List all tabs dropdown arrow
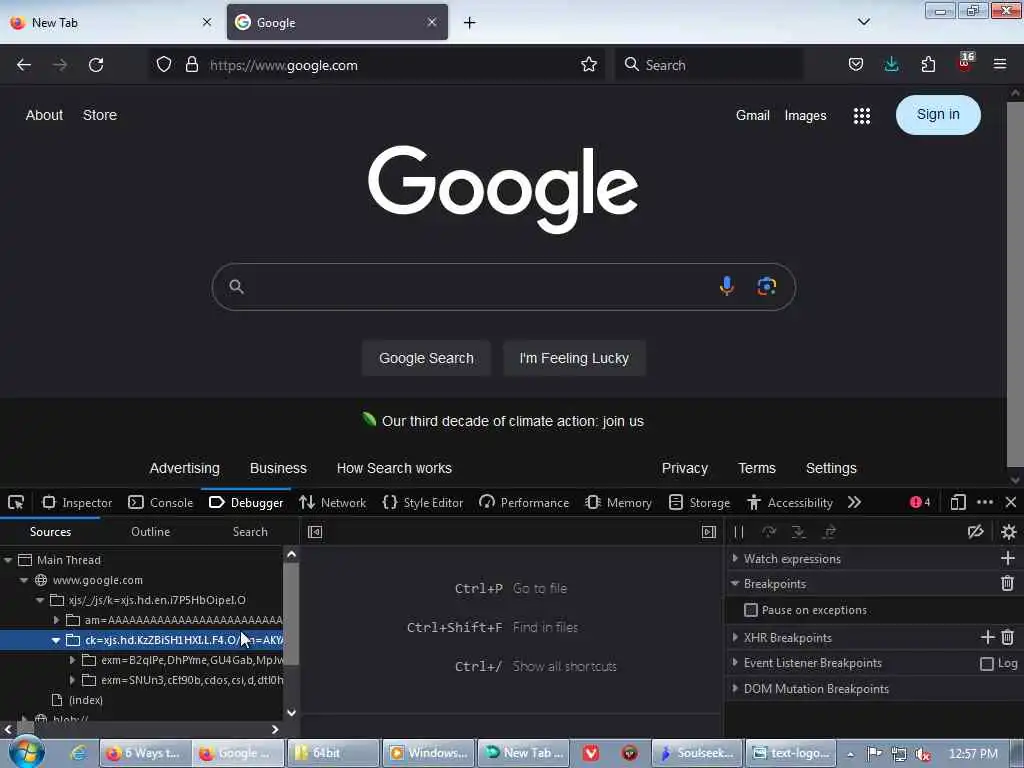This screenshot has height=768, width=1024. [x=863, y=22]
